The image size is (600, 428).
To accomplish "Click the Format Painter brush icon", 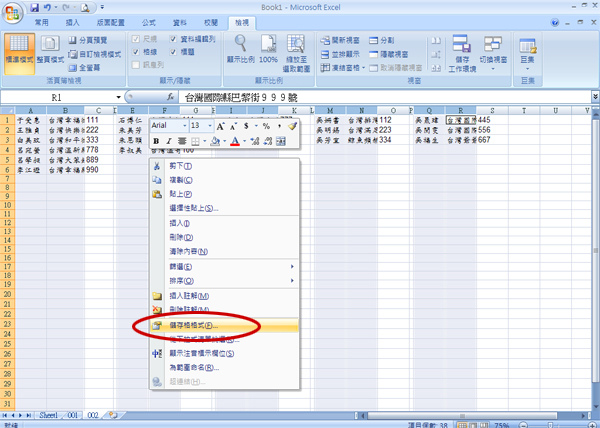I will (x=292, y=126).
